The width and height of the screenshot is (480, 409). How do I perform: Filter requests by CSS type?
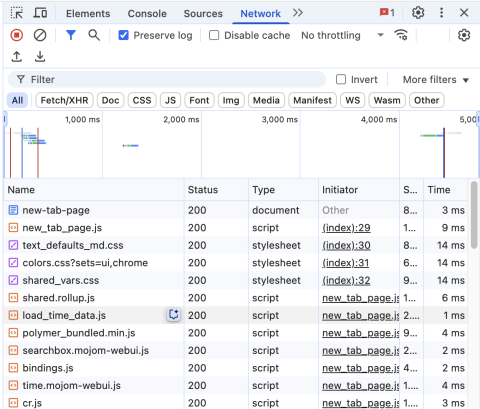pos(142,100)
